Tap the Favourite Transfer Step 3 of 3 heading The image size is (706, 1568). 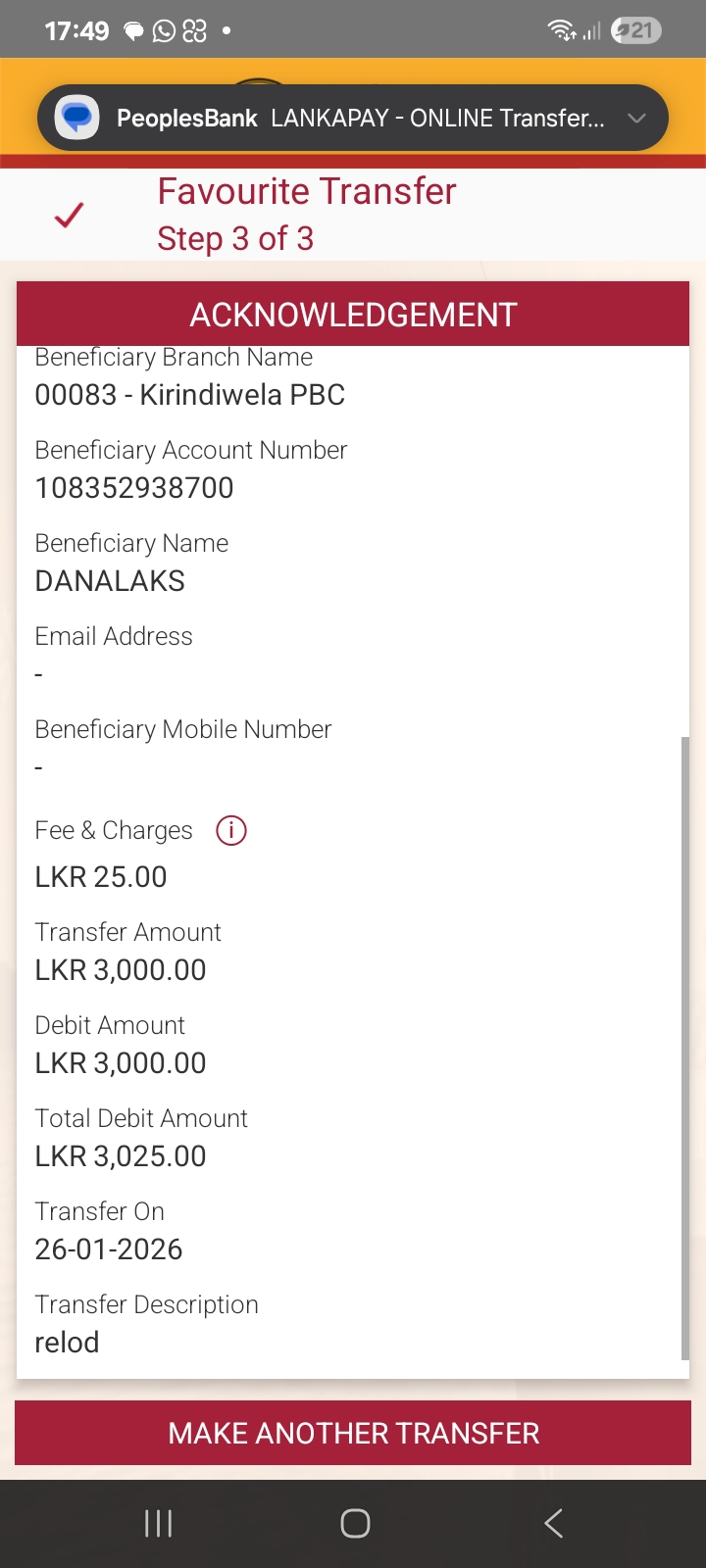(307, 214)
